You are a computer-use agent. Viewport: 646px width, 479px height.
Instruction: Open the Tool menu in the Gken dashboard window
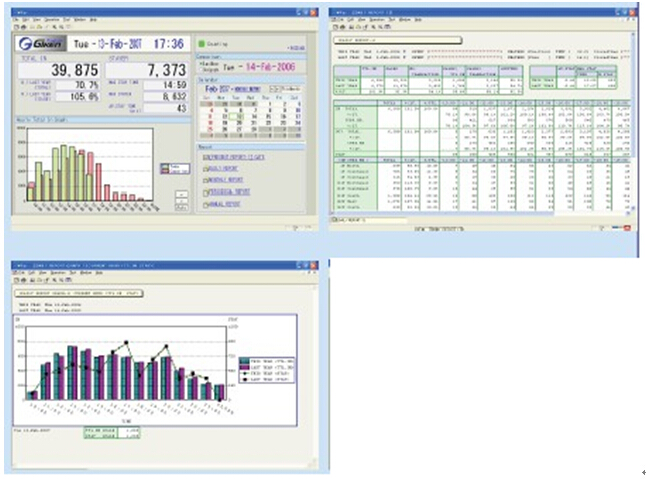coord(66,19)
